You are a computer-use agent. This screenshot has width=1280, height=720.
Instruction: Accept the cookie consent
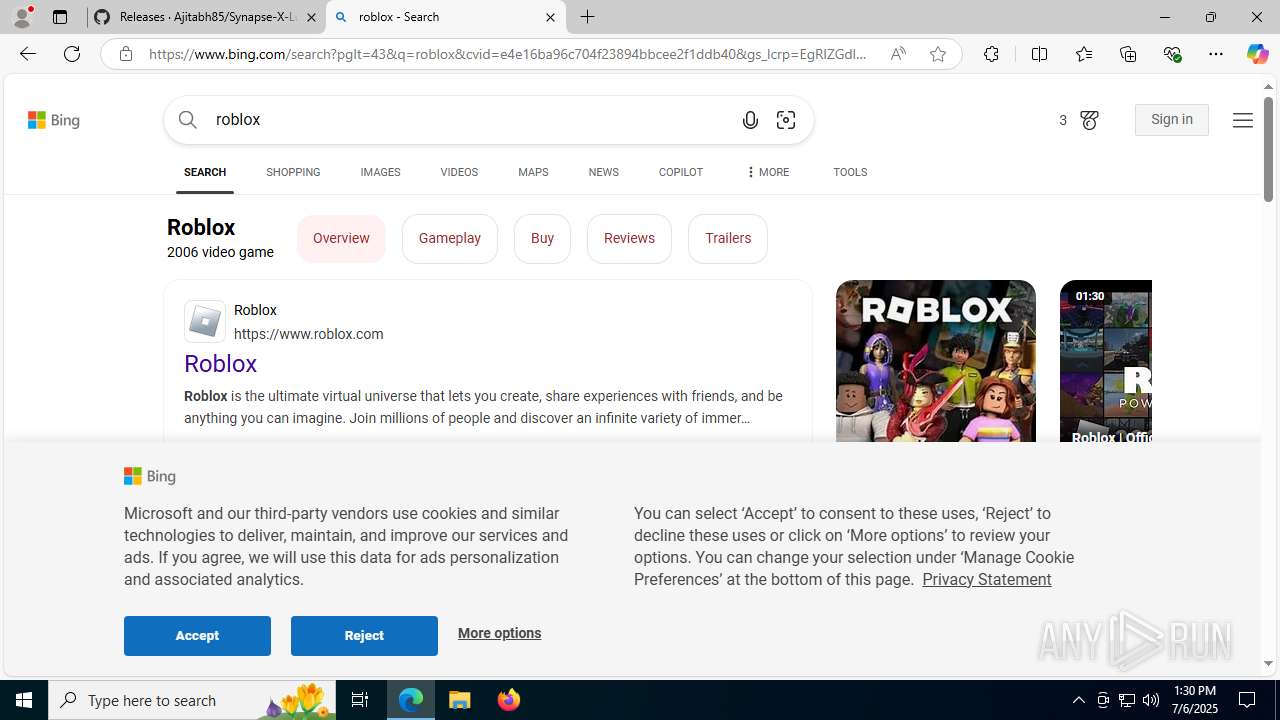point(197,636)
